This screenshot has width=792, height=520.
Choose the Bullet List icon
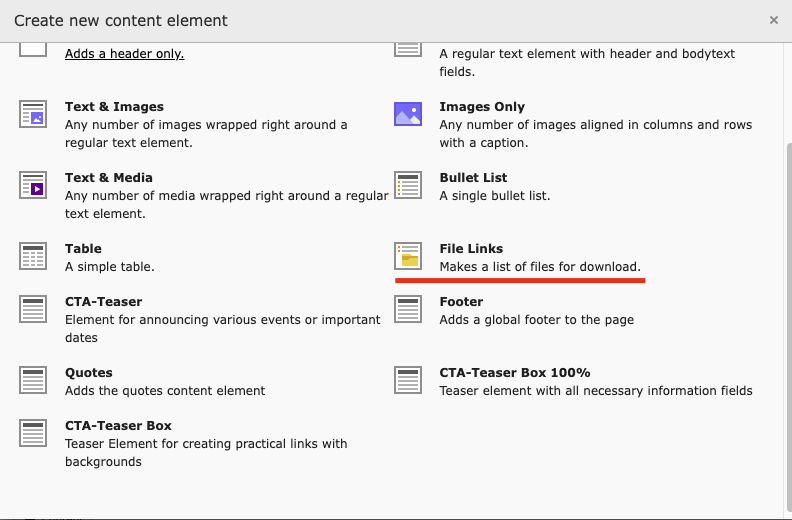408,185
